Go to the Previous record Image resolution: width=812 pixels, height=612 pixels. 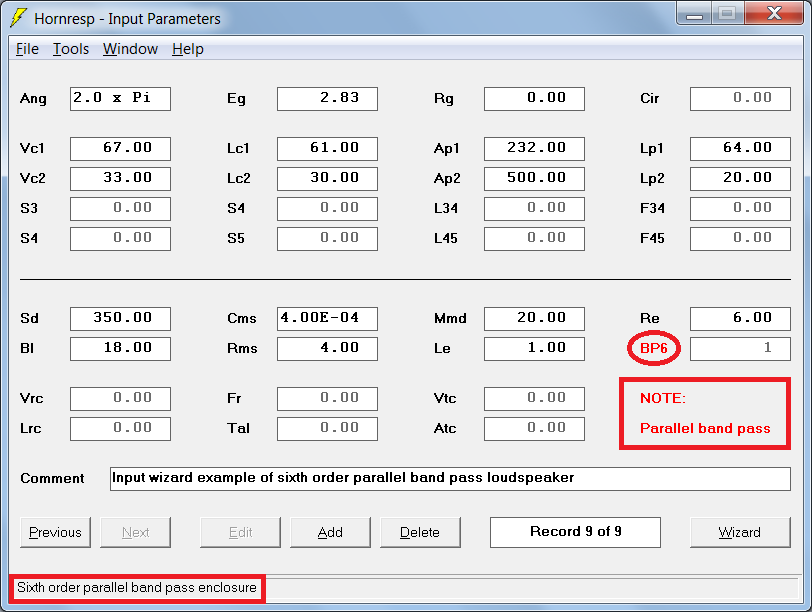pos(55,532)
